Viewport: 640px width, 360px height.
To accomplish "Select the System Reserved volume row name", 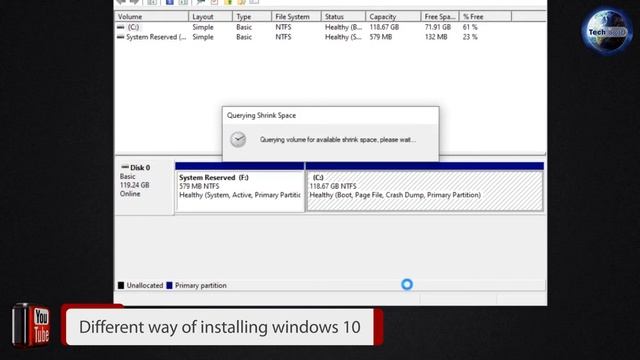I will [x=156, y=37].
